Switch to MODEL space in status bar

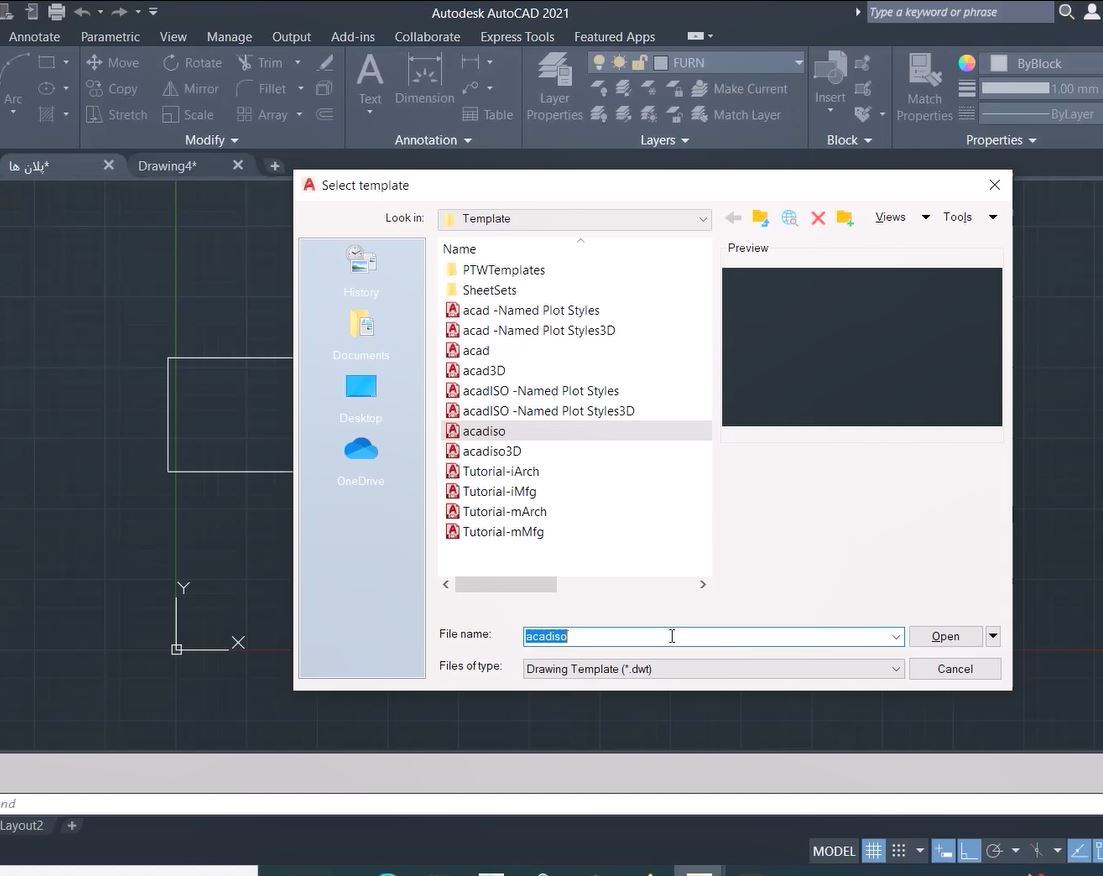834,851
